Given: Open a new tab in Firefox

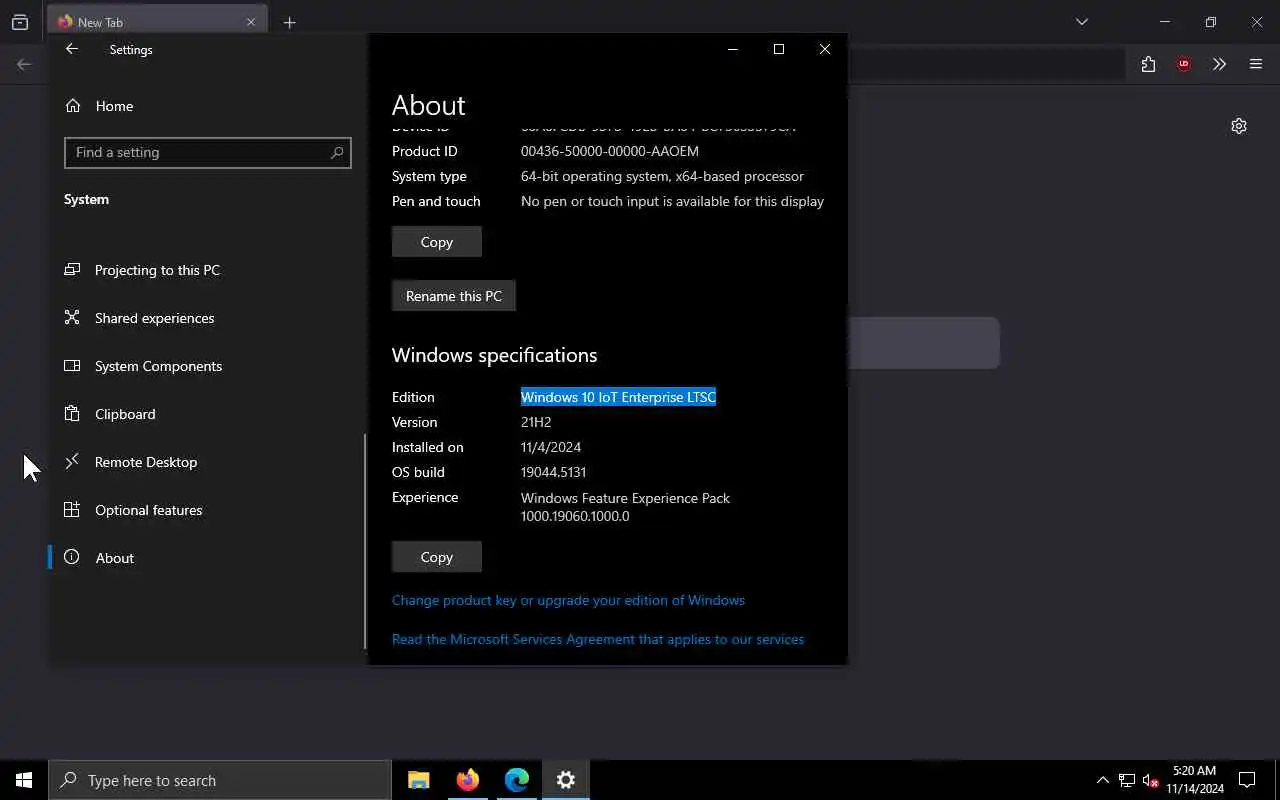Looking at the screenshot, I should 289,22.
